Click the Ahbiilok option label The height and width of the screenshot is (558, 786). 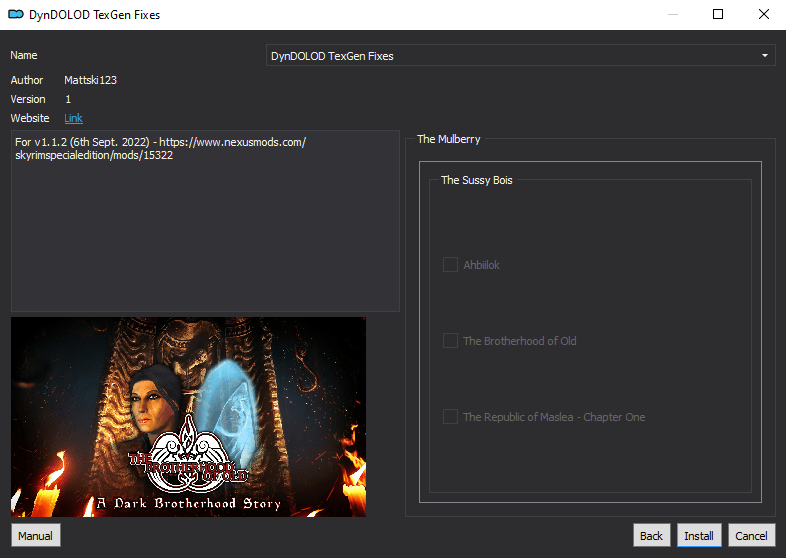tap(481, 265)
